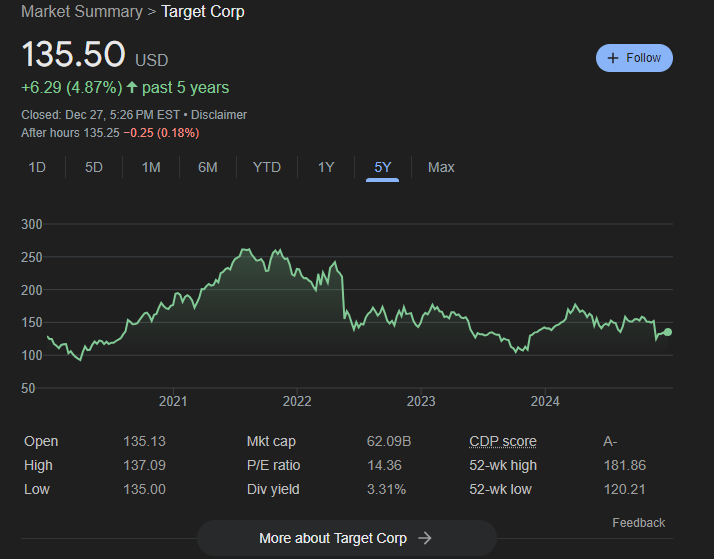Screen dimensions: 714x559
Task: Click the 2021 label on chart axis
Action: (173, 401)
